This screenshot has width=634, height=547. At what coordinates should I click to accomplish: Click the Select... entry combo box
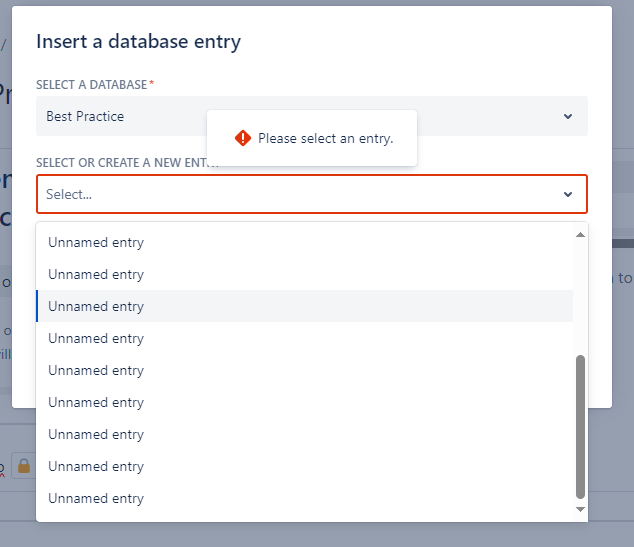click(312, 194)
